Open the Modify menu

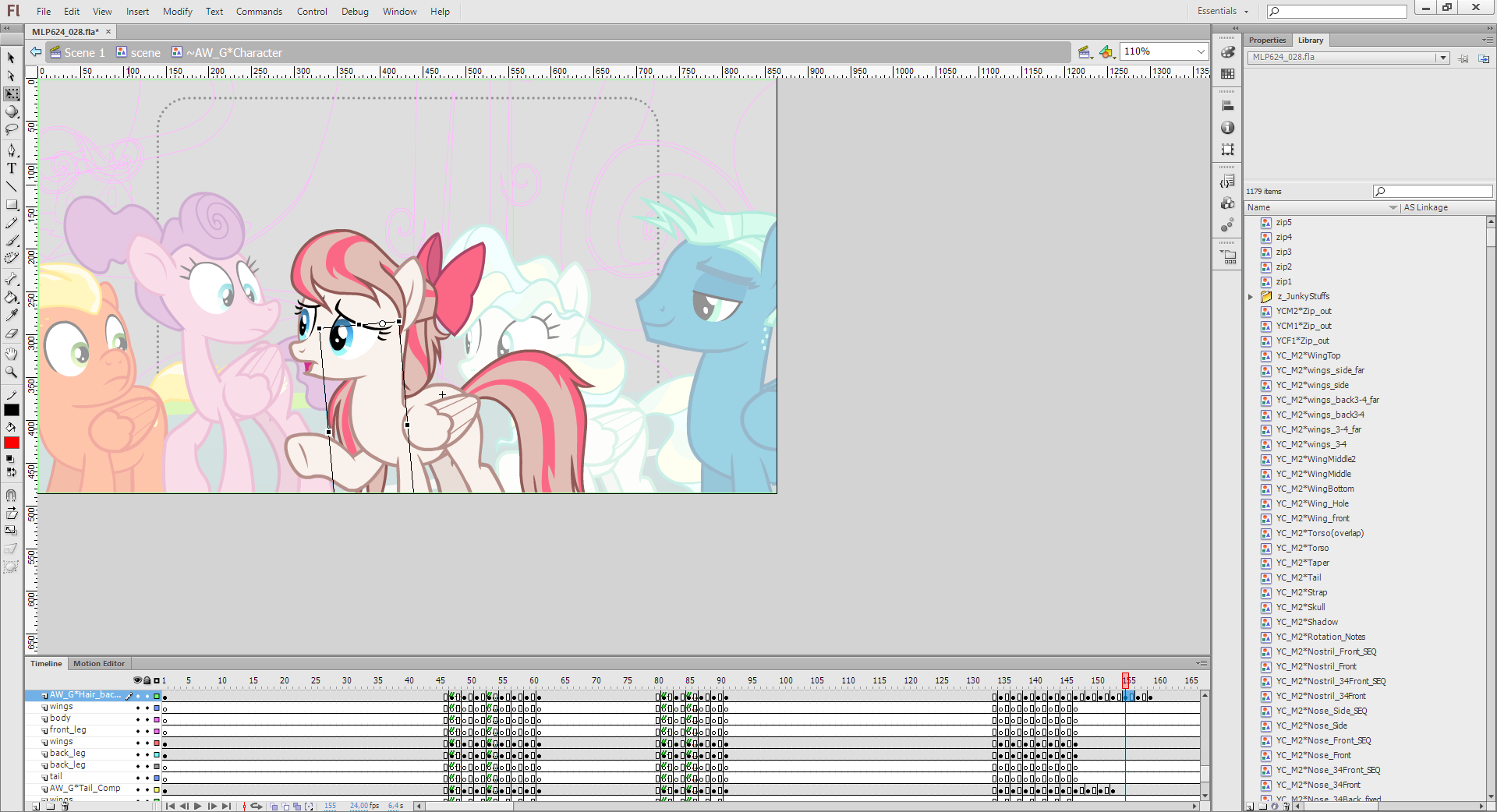click(x=178, y=11)
